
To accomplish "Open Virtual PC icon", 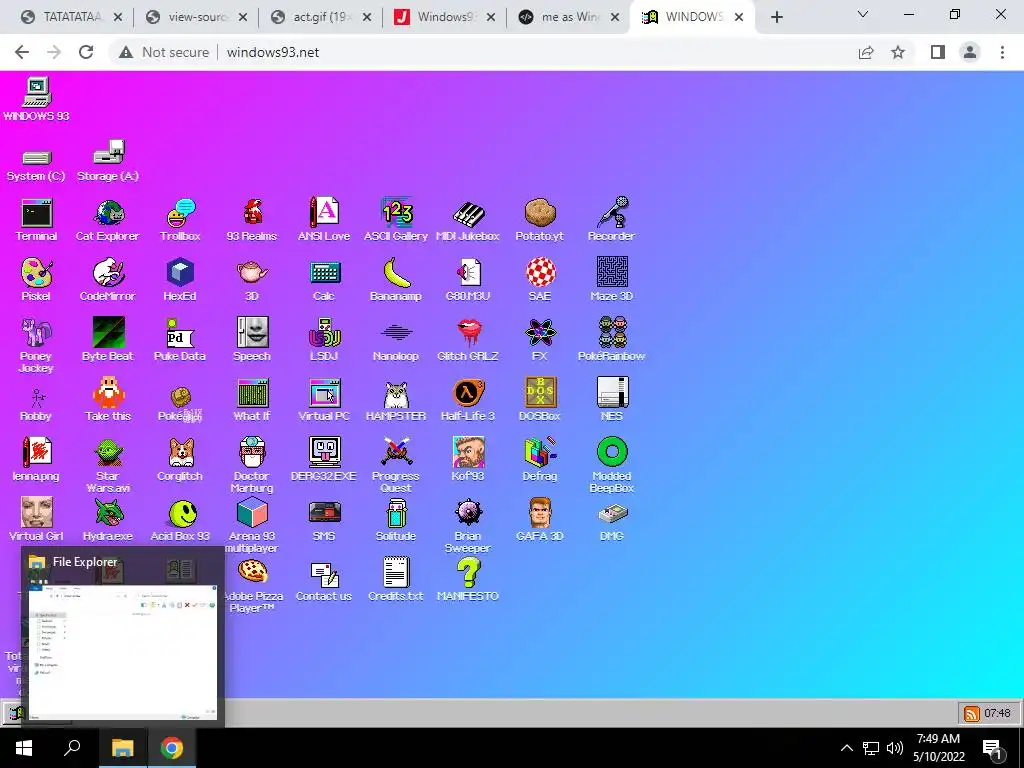I will [324, 400].
